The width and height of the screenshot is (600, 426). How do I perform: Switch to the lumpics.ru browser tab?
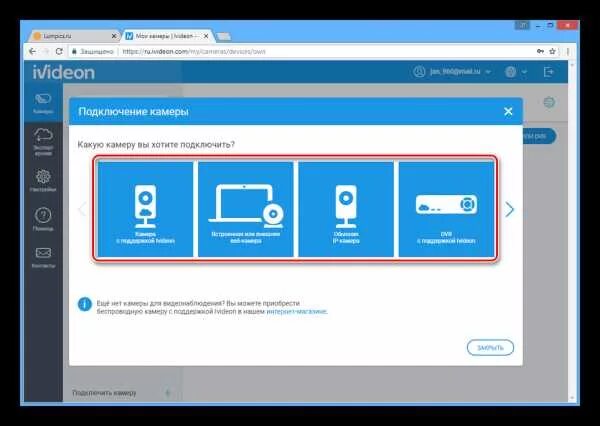pos(72,36)
